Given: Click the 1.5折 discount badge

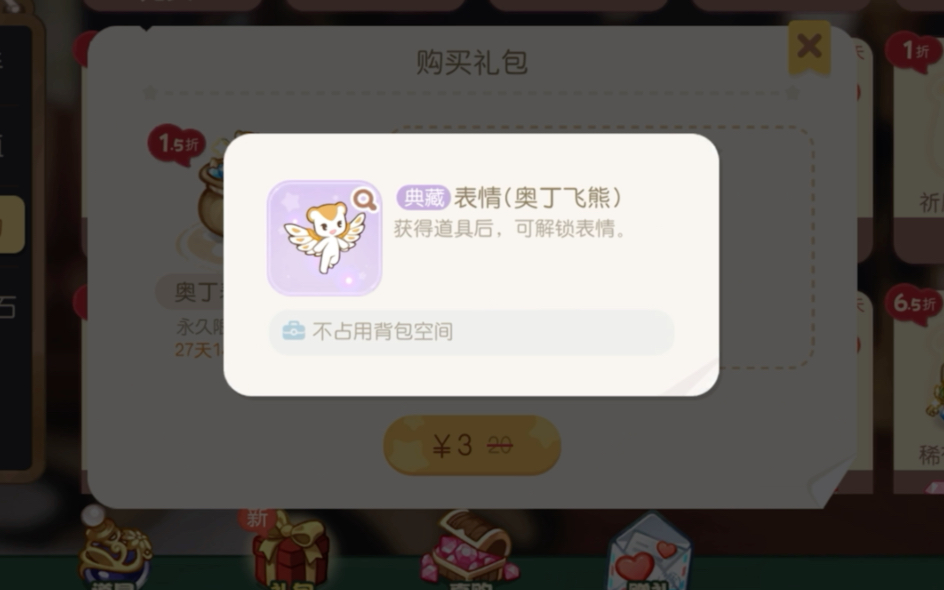Looking at the screenshot, I should 176,144.
